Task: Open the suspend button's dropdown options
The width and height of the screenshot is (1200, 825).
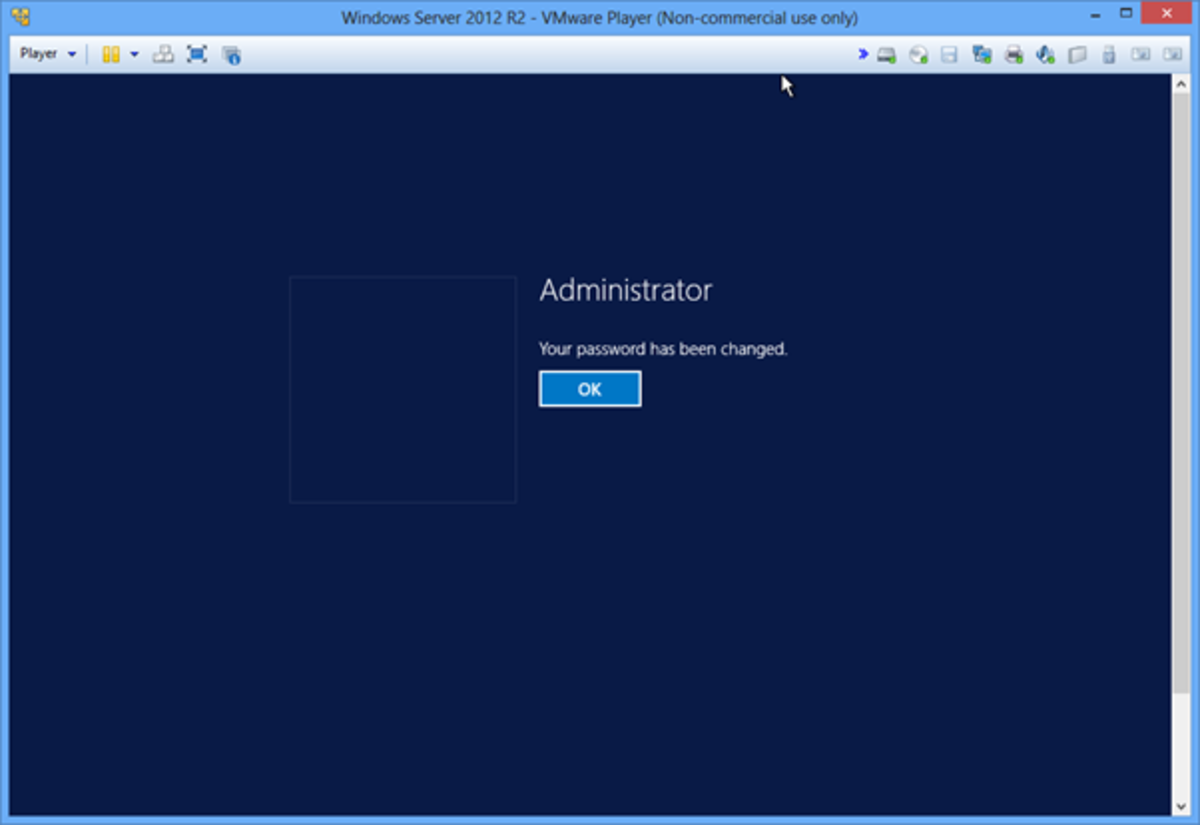Action: coord(134,54)
